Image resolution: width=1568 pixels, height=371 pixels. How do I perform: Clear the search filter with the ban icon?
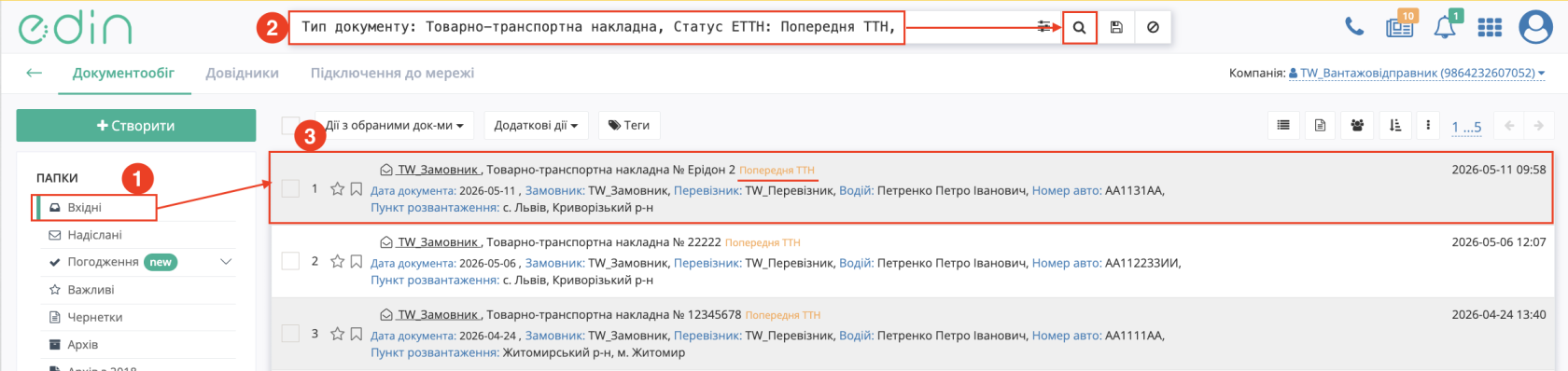point(1153,27)
